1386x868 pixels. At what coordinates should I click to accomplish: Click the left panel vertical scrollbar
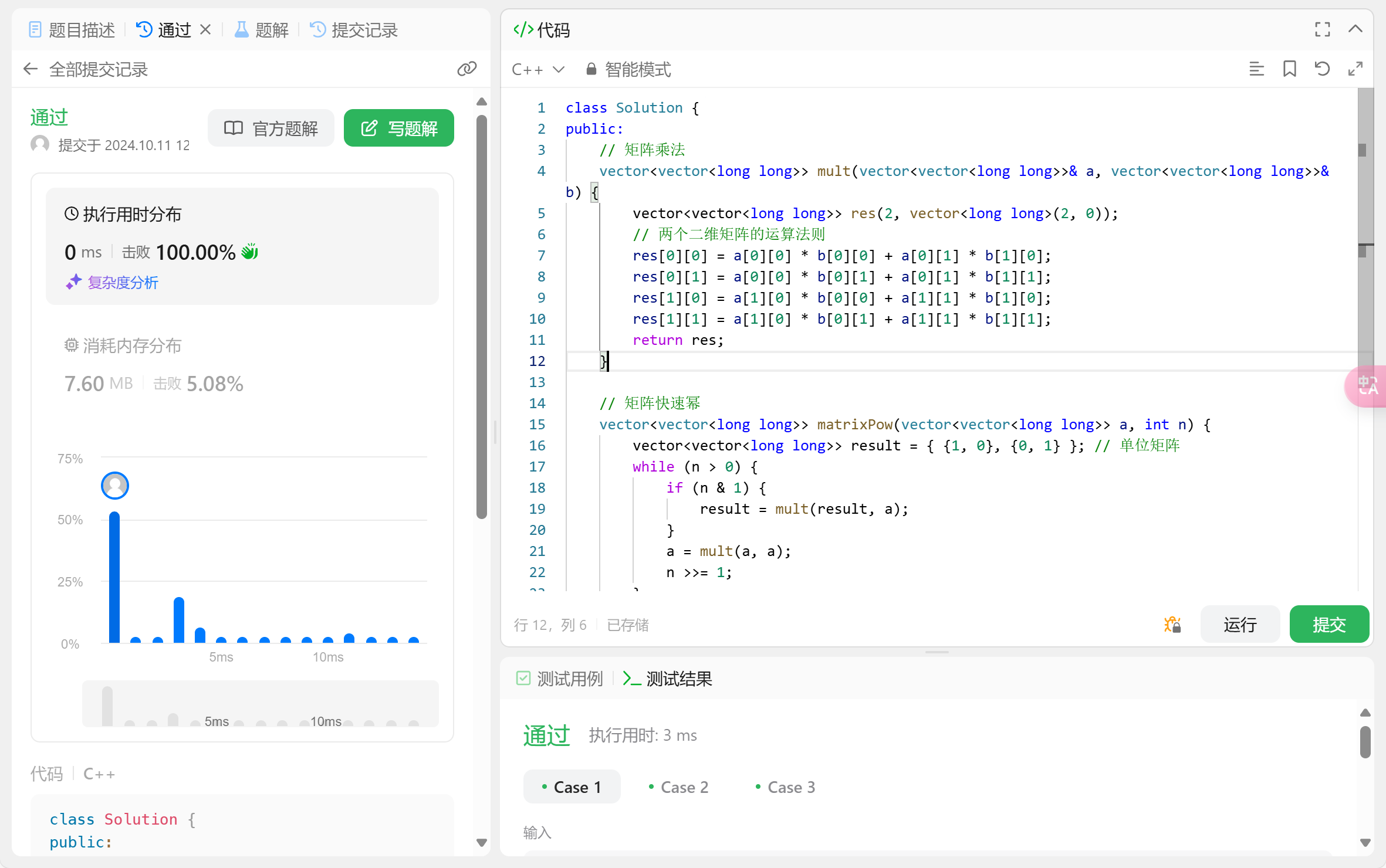click(x=482, y=317)
